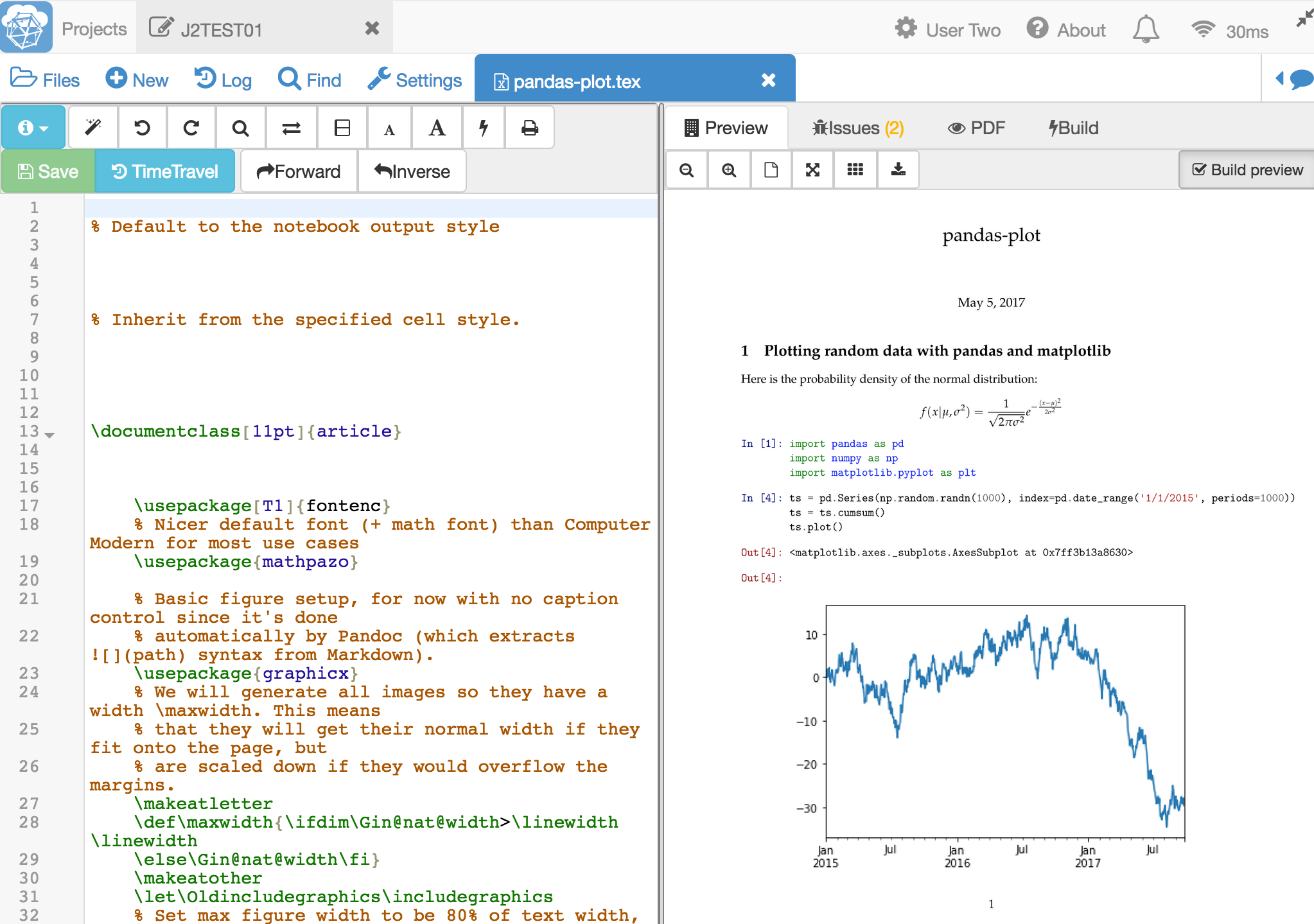Increase font size with large A icon
Image resolution: width=1314 pixels, height=924 pixels.
[x=437, y=128]
